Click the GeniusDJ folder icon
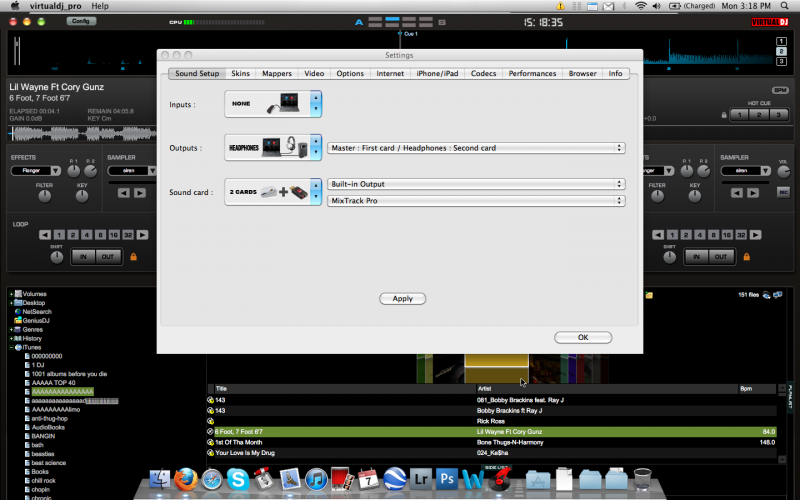This screenshot has height=500, width=800. 19,320
